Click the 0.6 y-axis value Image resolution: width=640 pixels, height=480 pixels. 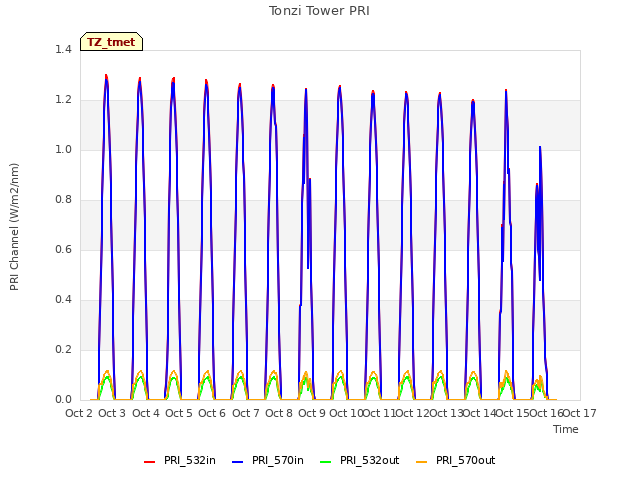(x=63, y=250)
